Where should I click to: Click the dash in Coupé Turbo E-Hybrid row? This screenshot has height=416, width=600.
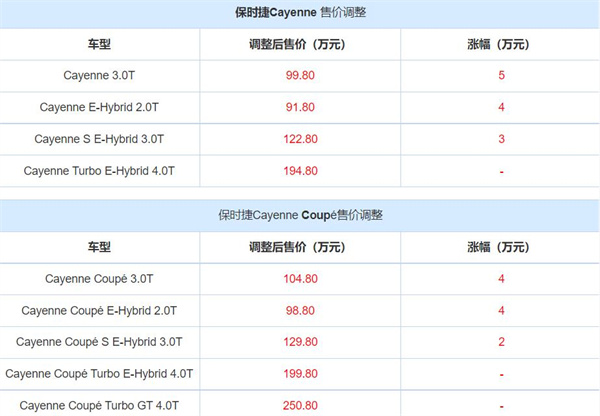point(501,375)
